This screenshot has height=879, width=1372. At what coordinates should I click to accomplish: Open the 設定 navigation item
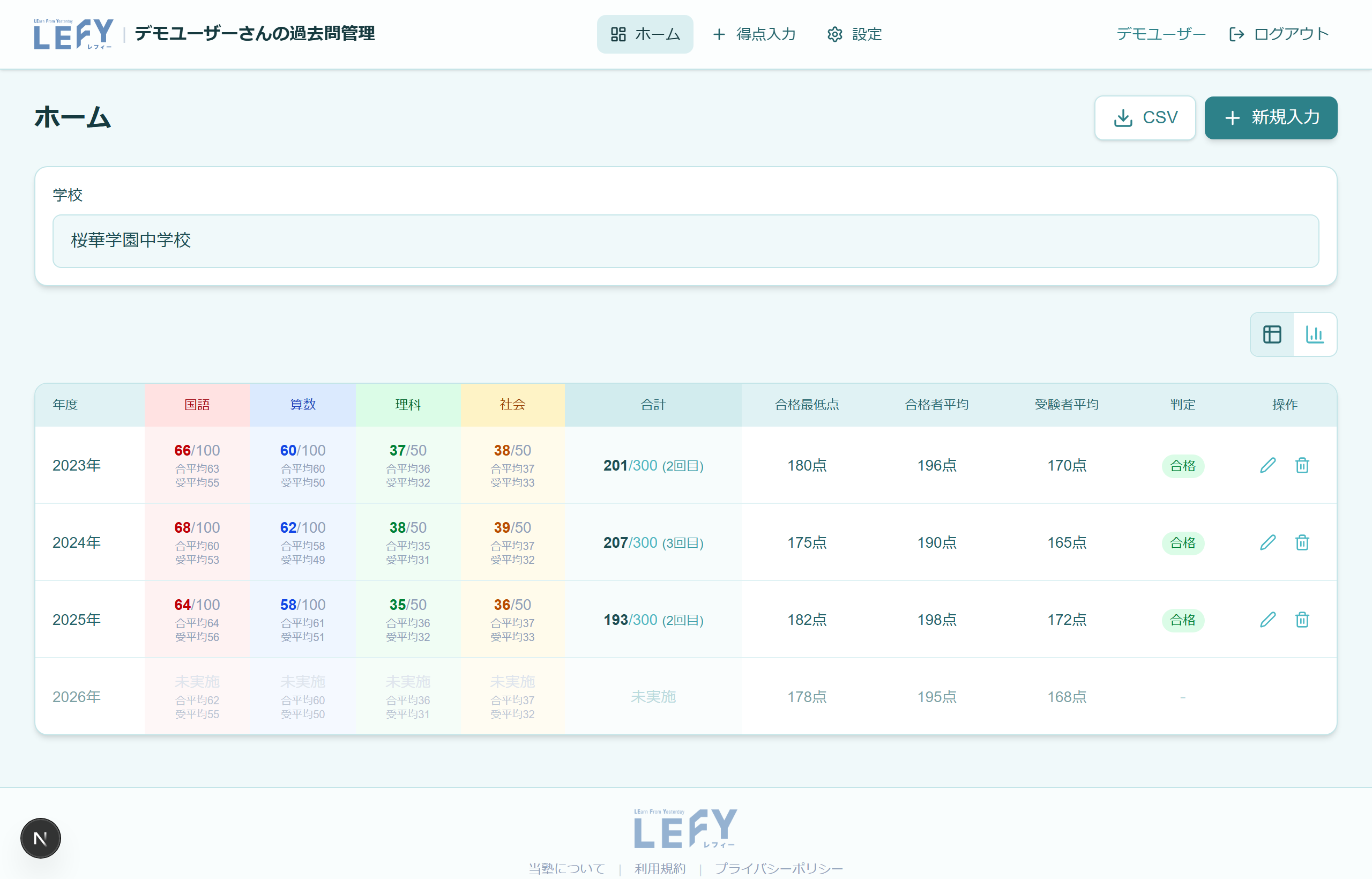tap(854, 34)
